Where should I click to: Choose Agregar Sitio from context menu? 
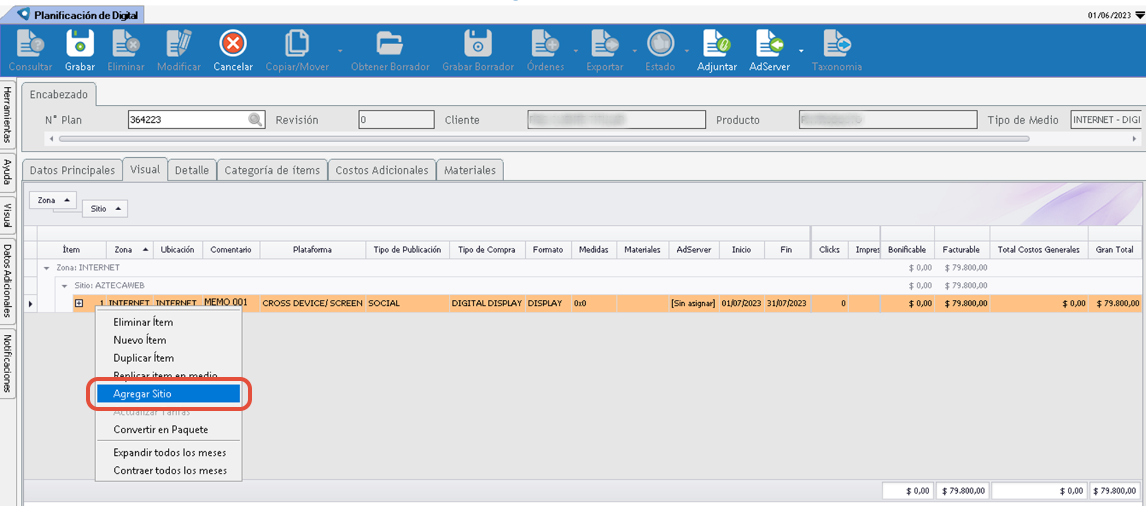(168, 393)
